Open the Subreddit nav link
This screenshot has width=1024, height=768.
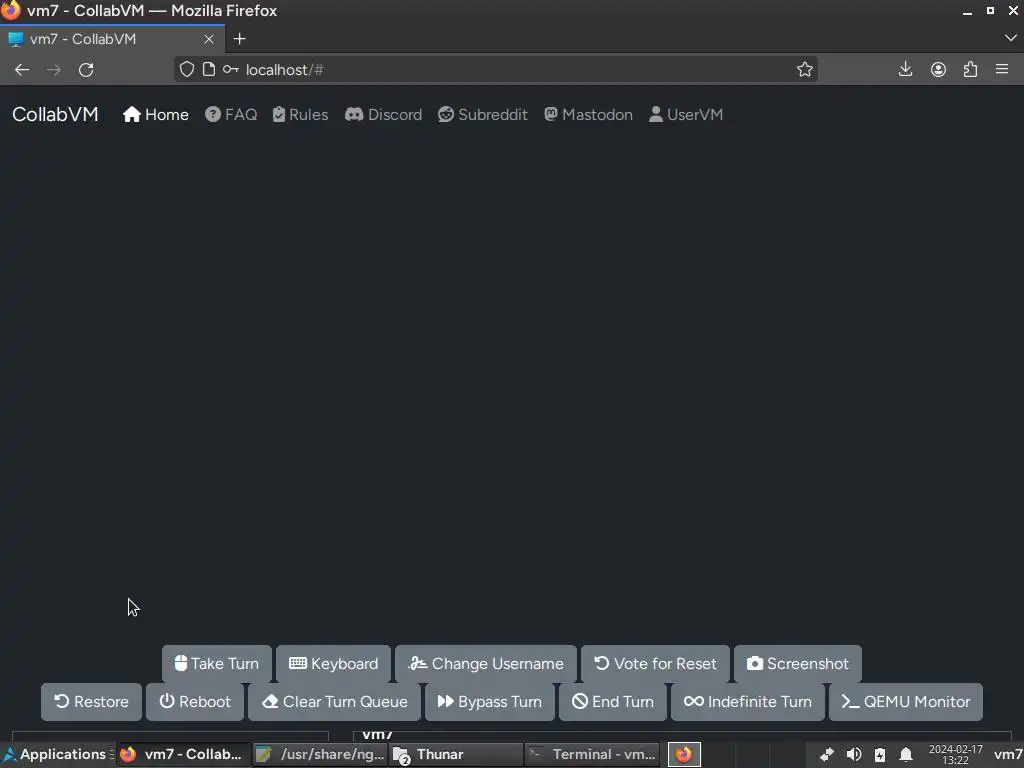pyautogui.click(x=483, y=114)
